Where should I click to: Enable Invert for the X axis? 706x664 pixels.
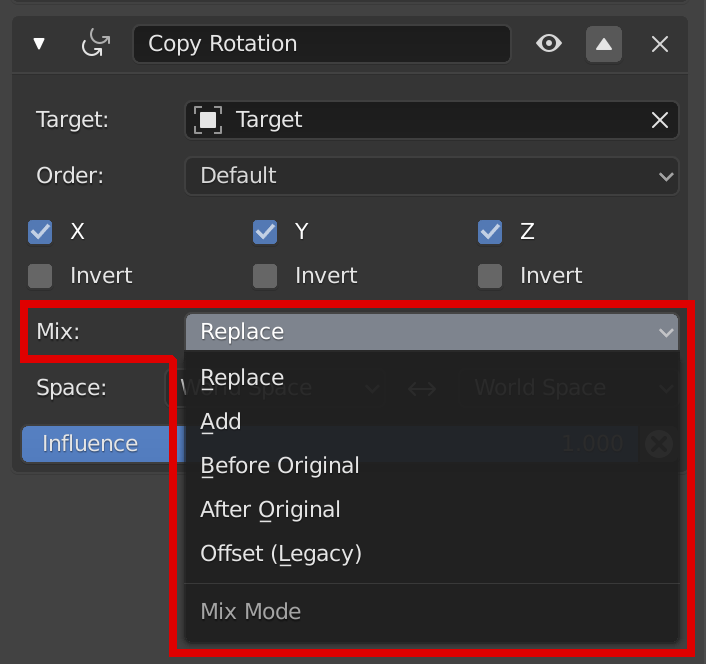click(x=40, y=276)
